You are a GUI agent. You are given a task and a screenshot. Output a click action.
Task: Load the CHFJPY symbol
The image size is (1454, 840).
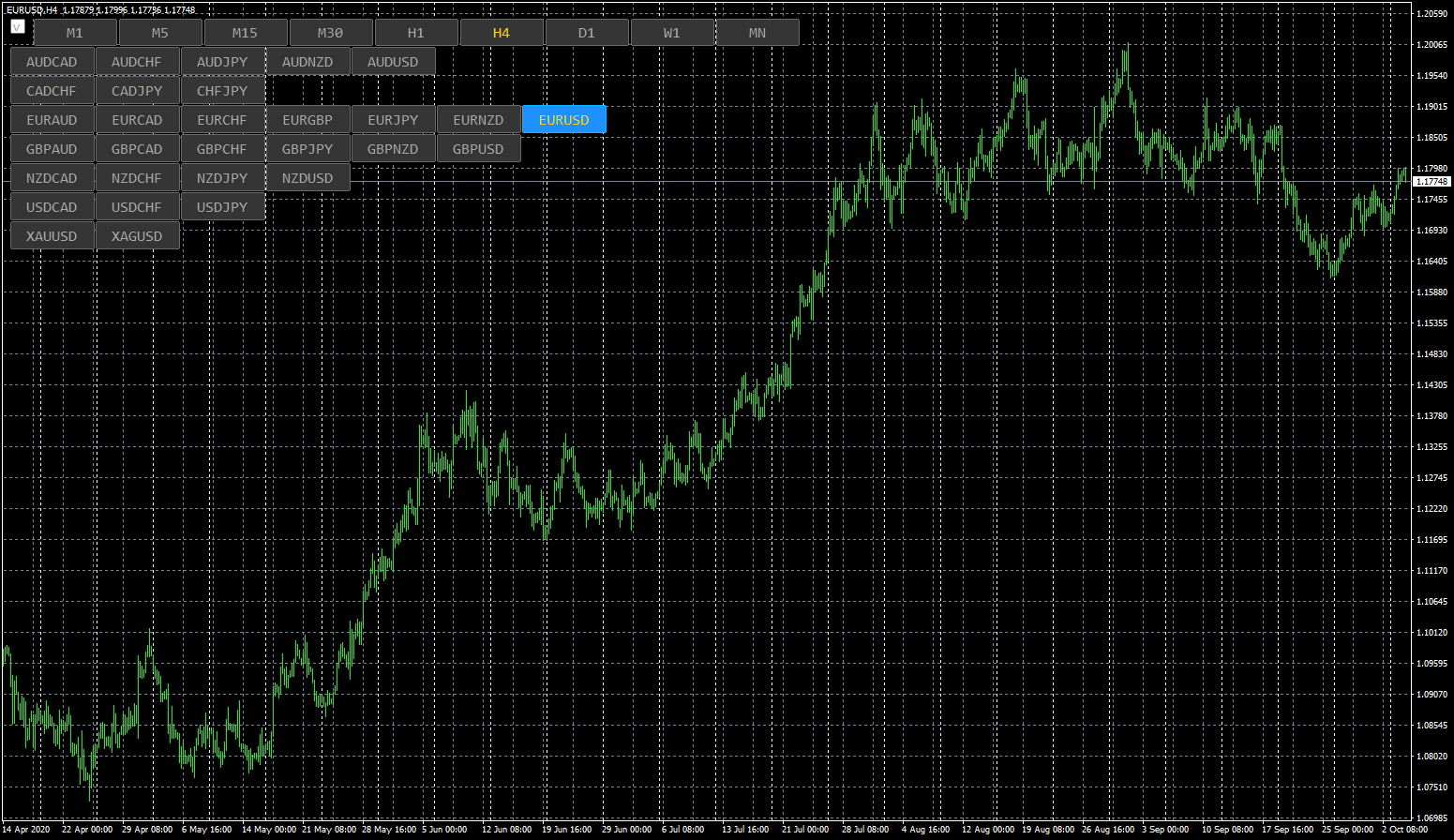222,91
